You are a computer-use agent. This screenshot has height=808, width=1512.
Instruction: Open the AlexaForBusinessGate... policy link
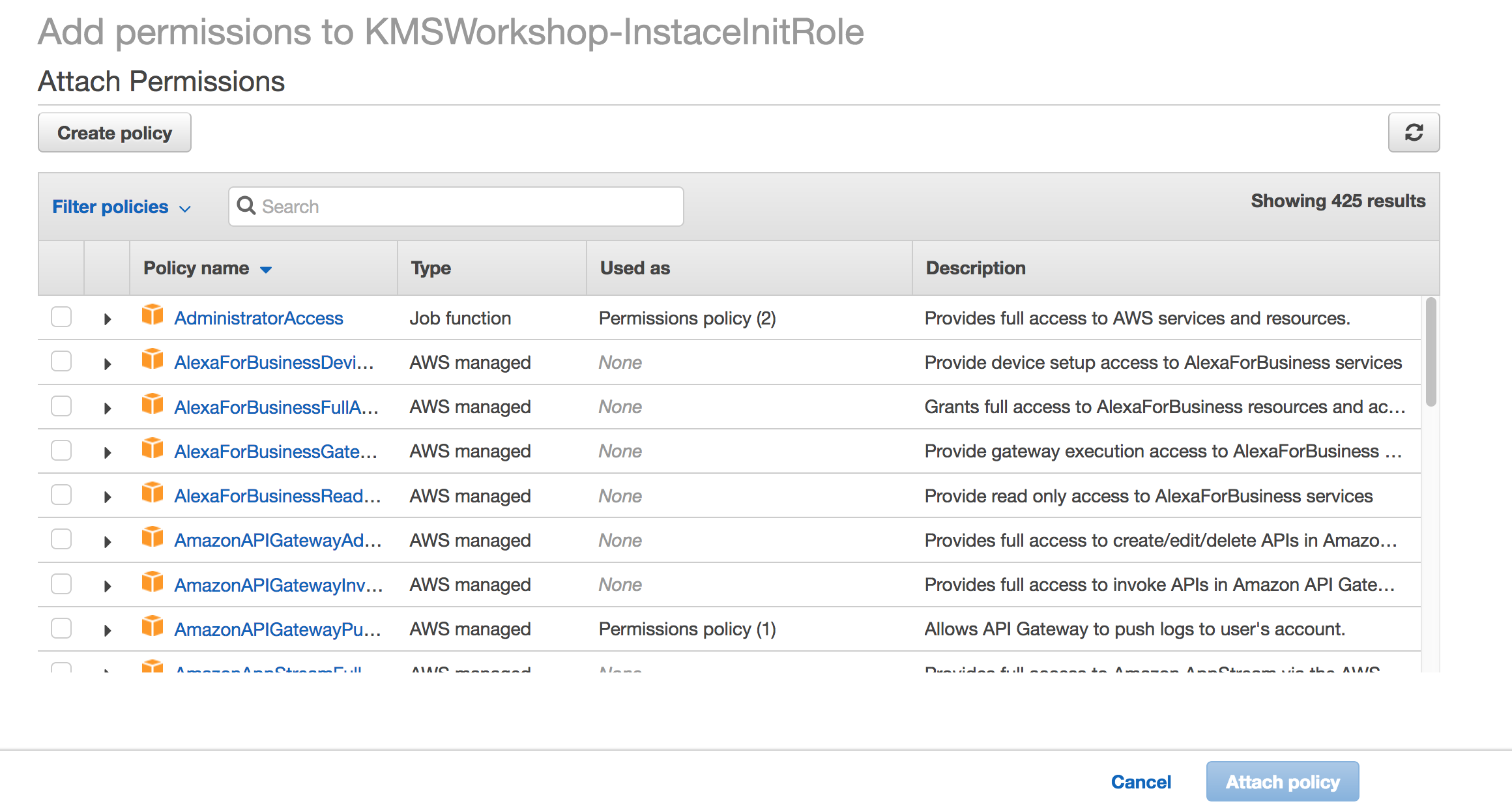pos(276,452)
